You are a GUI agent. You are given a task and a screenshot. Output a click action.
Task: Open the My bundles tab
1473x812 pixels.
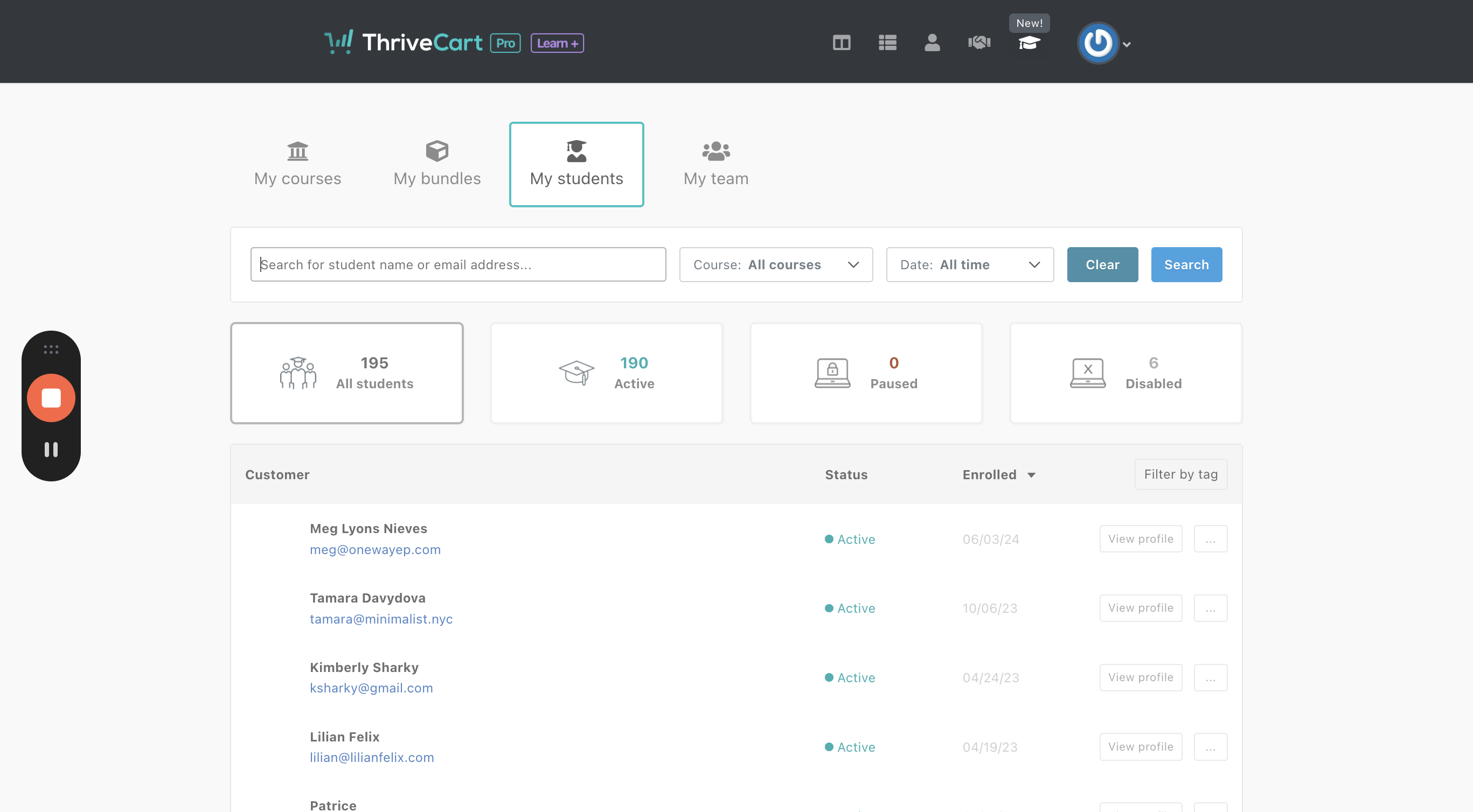[x=437, y=164]
